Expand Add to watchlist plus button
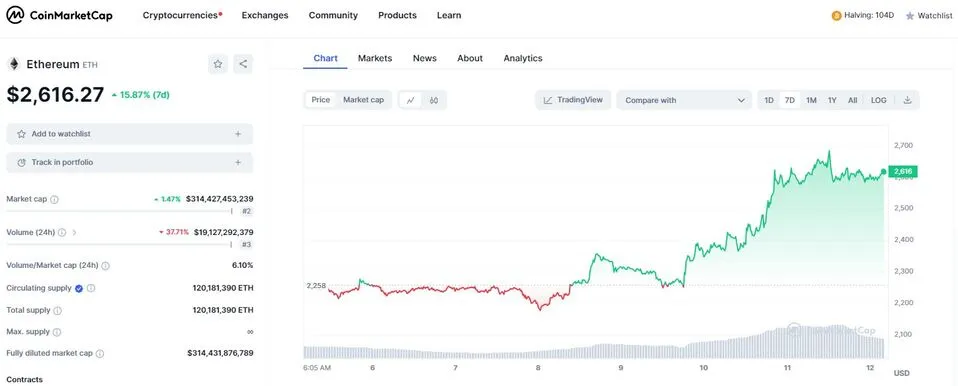958x386 pixels. 238,134
